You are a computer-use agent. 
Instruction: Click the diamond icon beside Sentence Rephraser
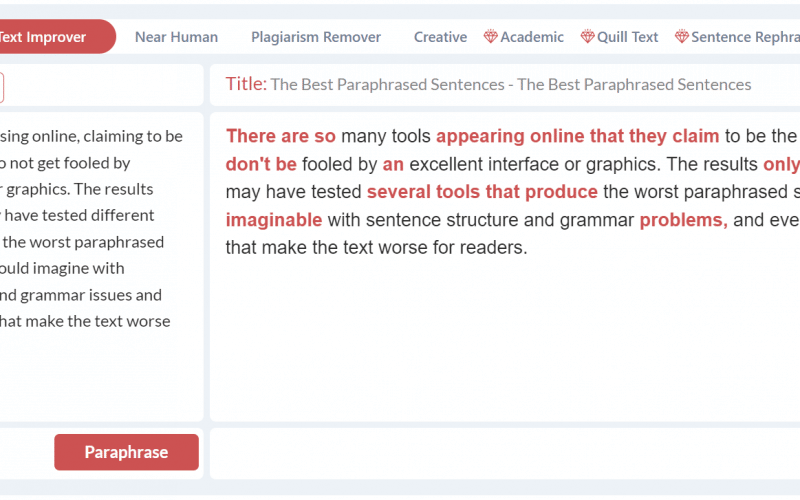682,37
